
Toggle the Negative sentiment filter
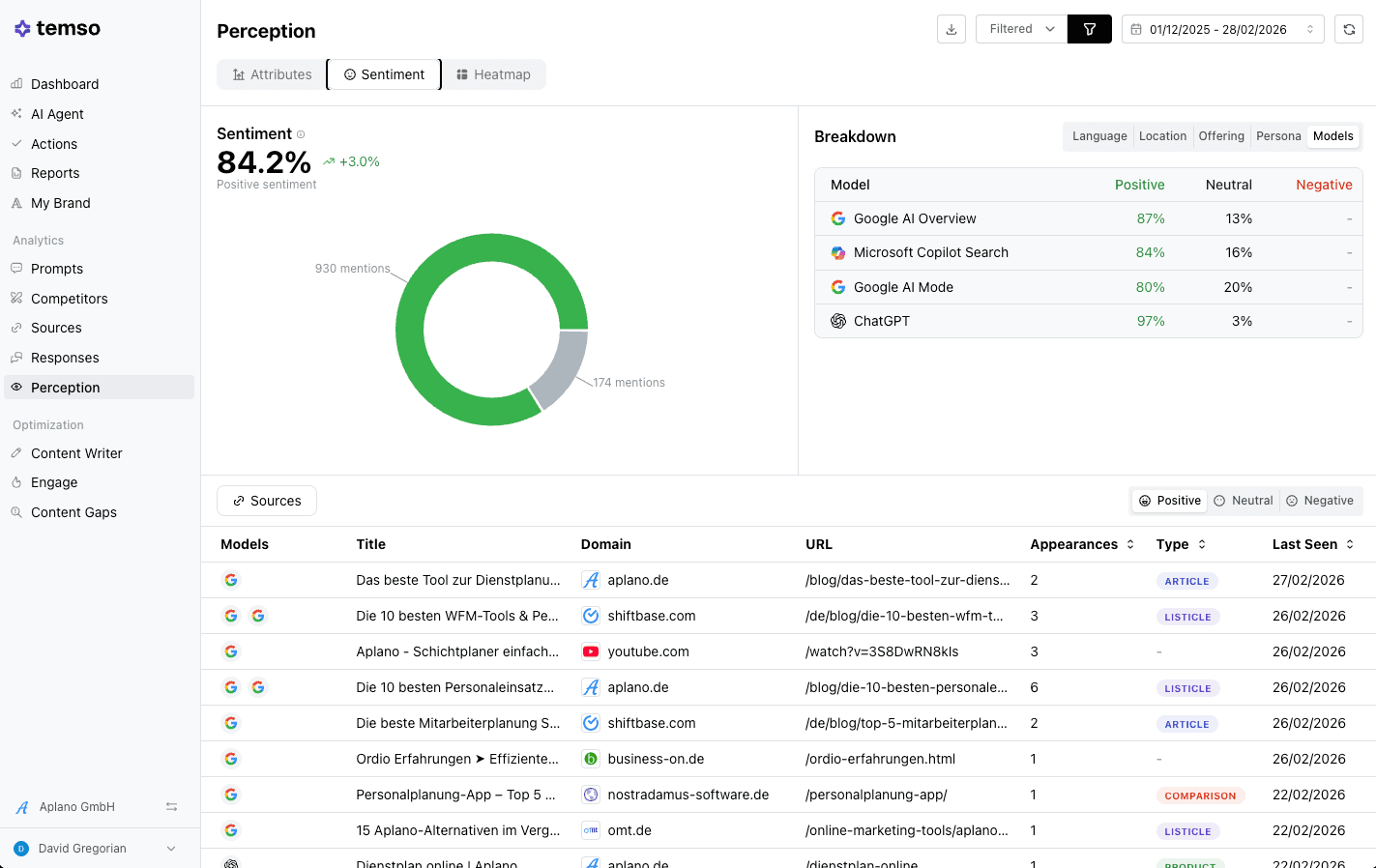click(1320, 501)
